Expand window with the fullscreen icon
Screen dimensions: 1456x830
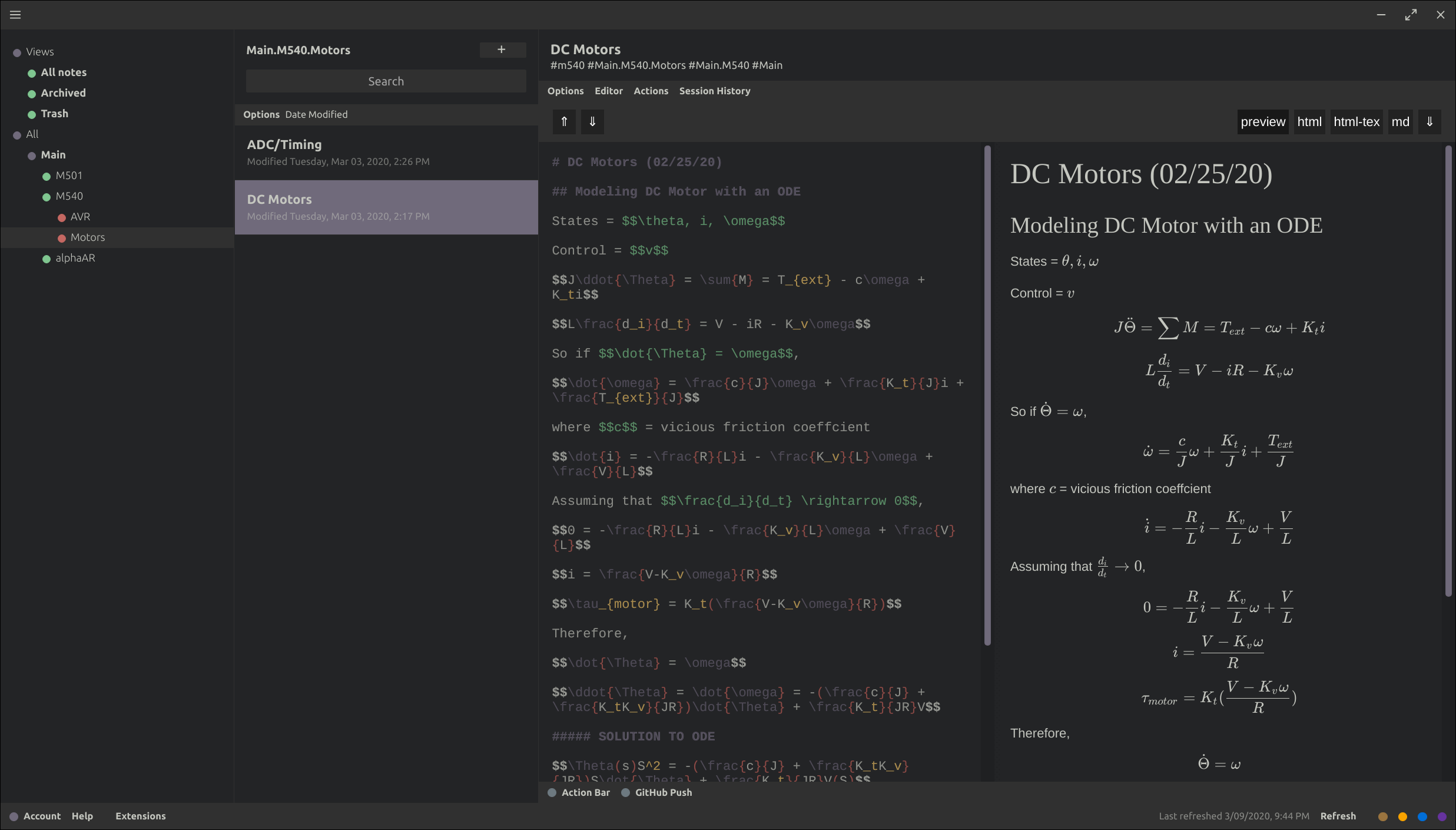tap(1411, 14)
